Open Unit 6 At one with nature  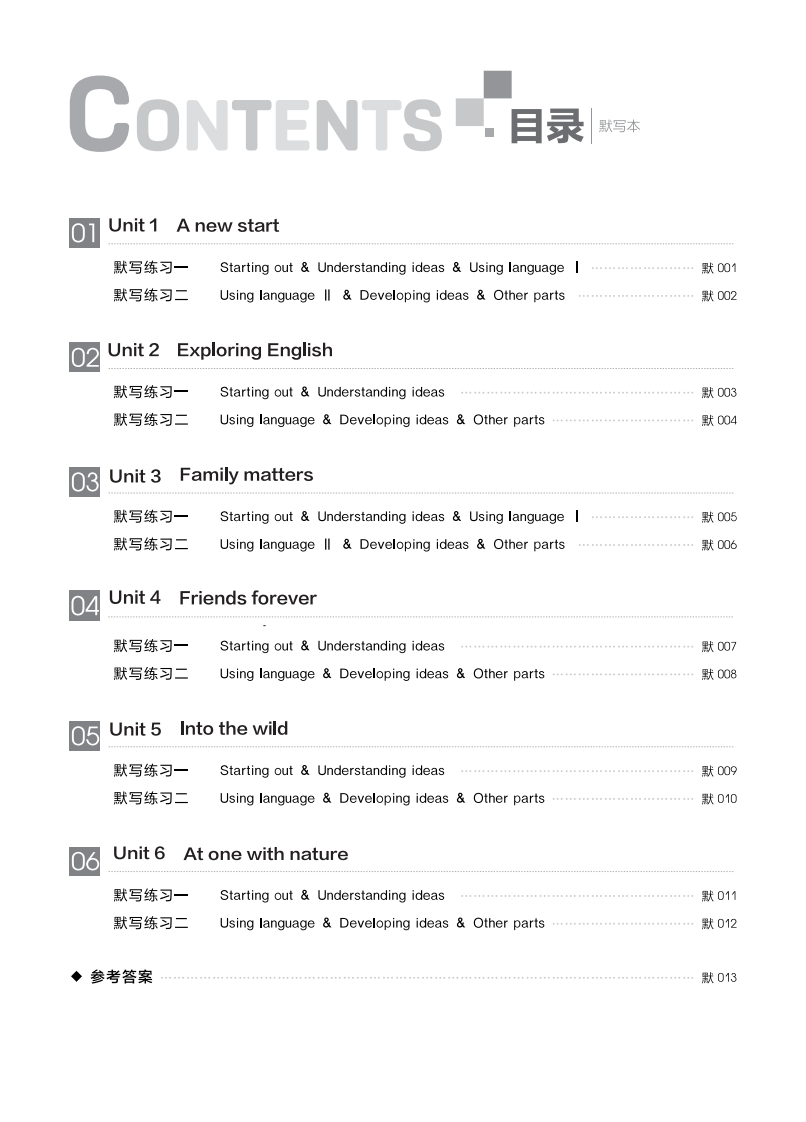tap(231, 854)
